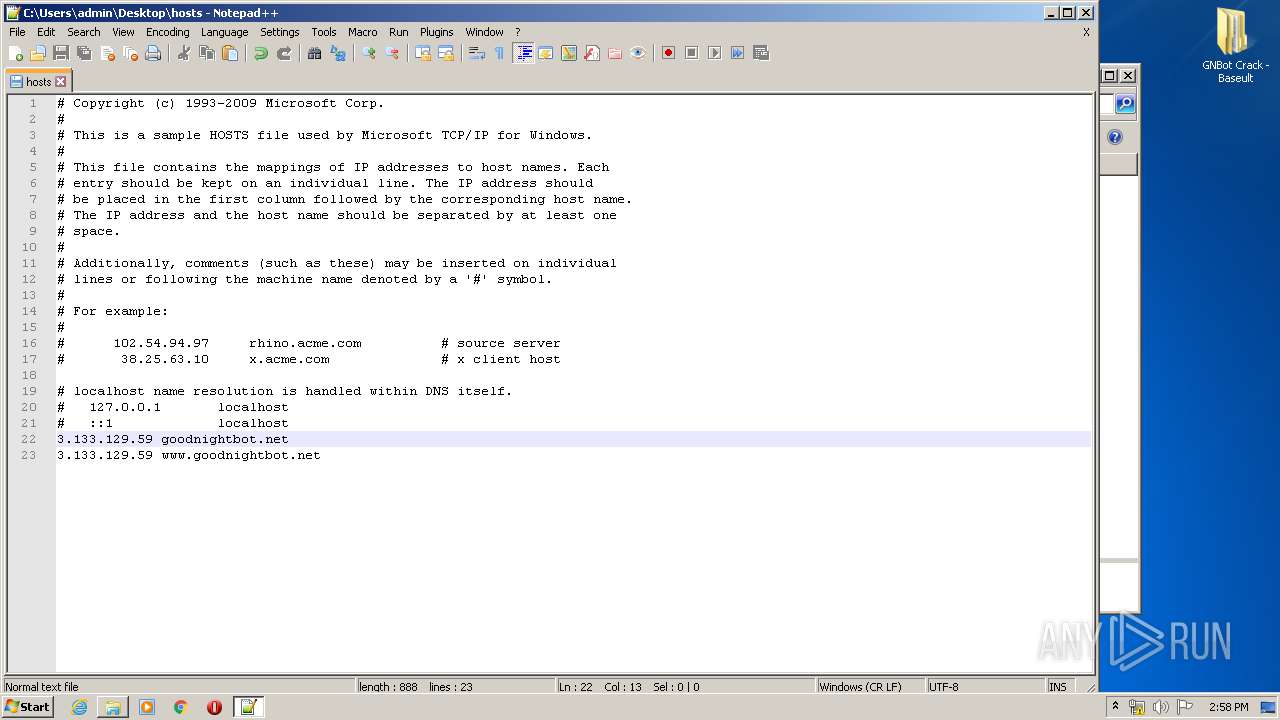Viewport: 1280px width, 720px height.
Task: Open the Language menu
Action: (x=224, y=32)
